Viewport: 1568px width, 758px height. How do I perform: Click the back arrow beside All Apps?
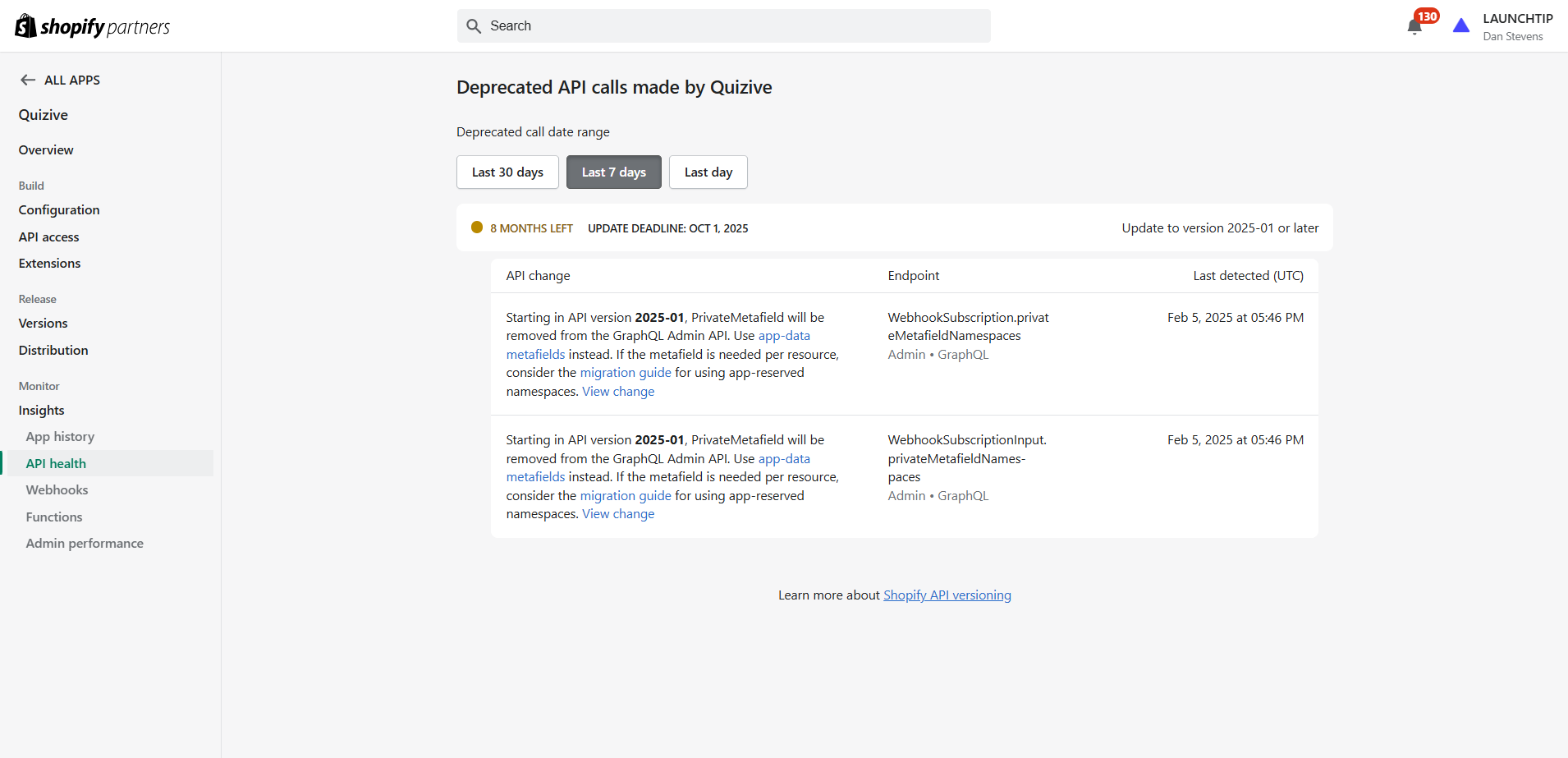pyautogui.click(x=28, y=80)
